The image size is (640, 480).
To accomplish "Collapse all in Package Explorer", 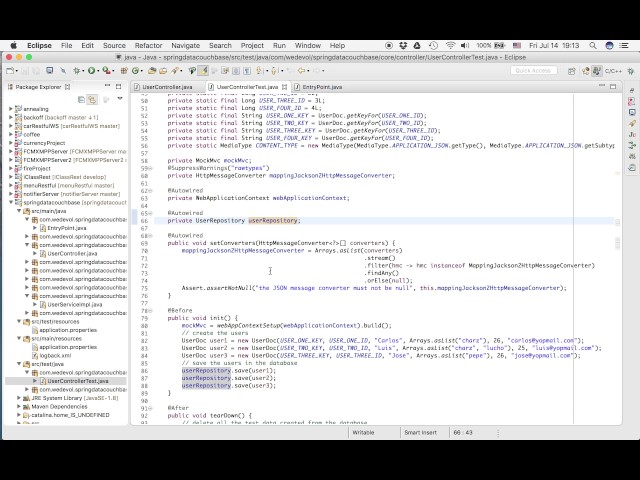I will tap(81, 99).
